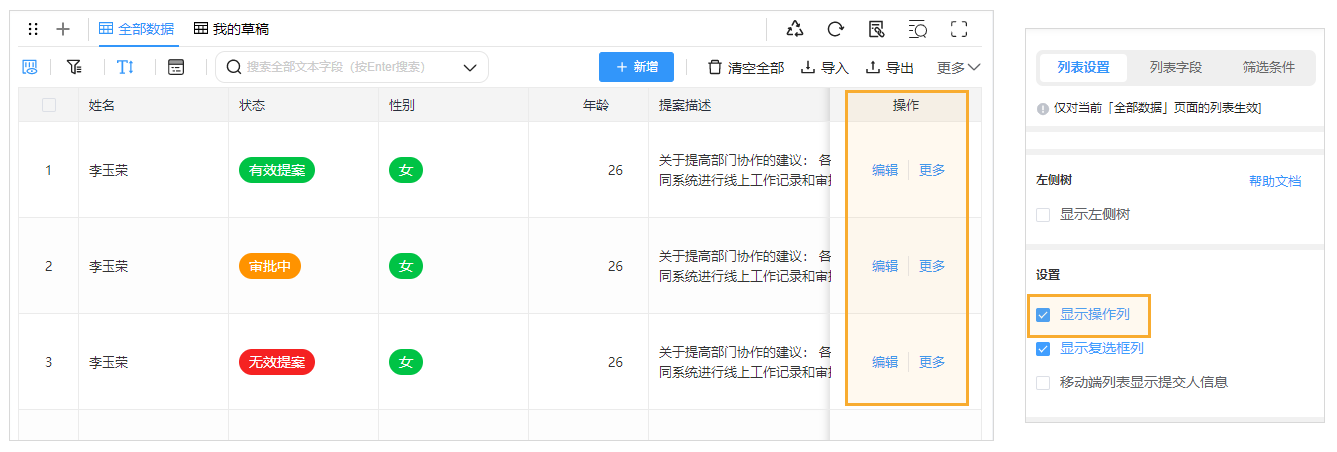Click the 女 tag in the 无效提案 row

406,362
